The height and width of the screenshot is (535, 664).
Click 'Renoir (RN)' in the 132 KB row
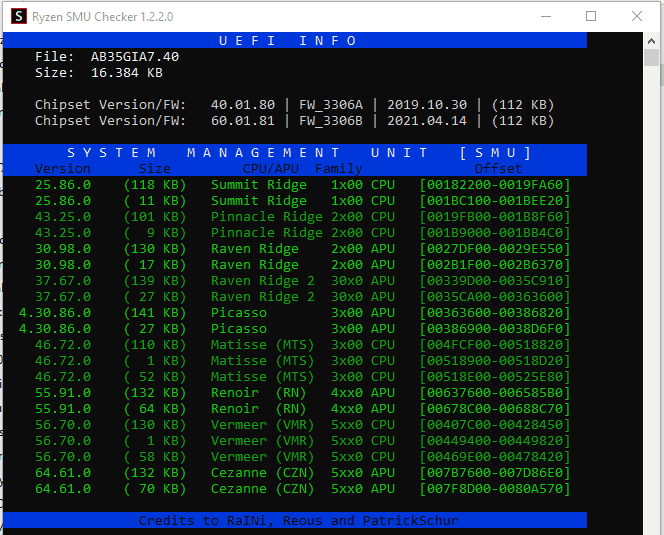coord(259,393)
